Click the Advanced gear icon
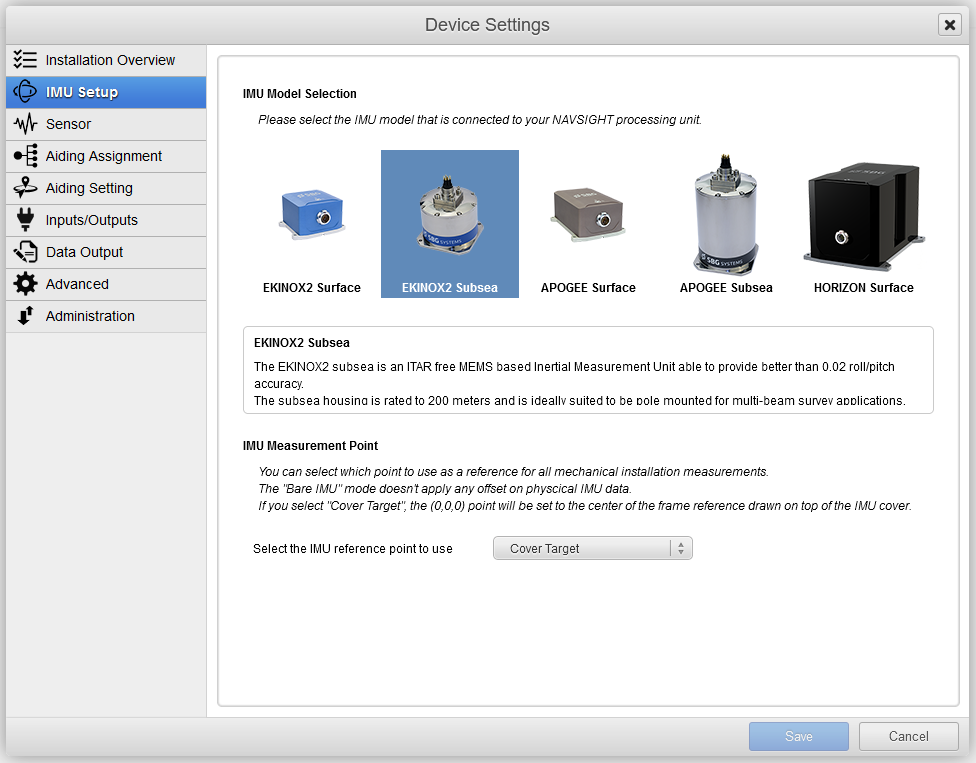This screenshot has height=763, width=976. pos(25,284)
